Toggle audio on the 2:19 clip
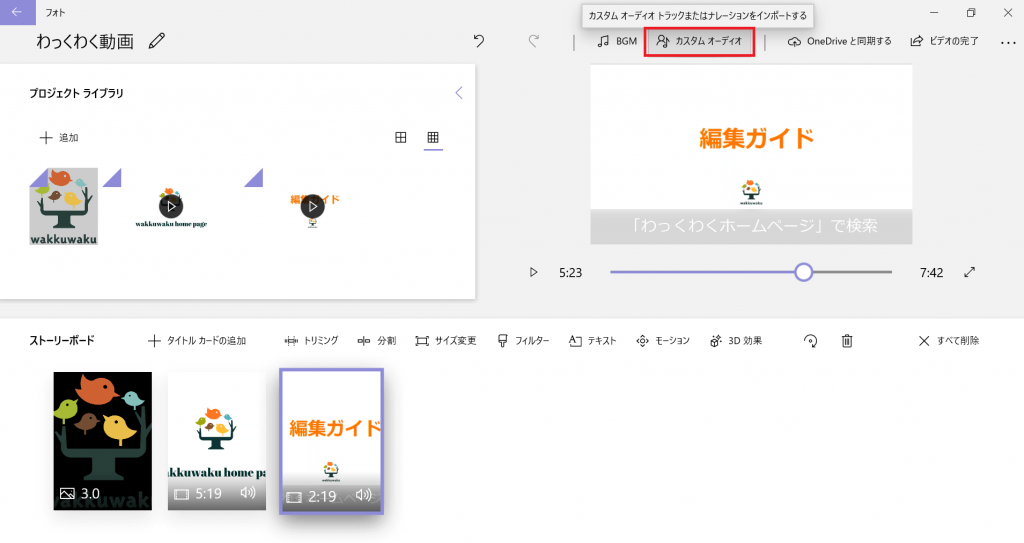 tap(364, 495)
